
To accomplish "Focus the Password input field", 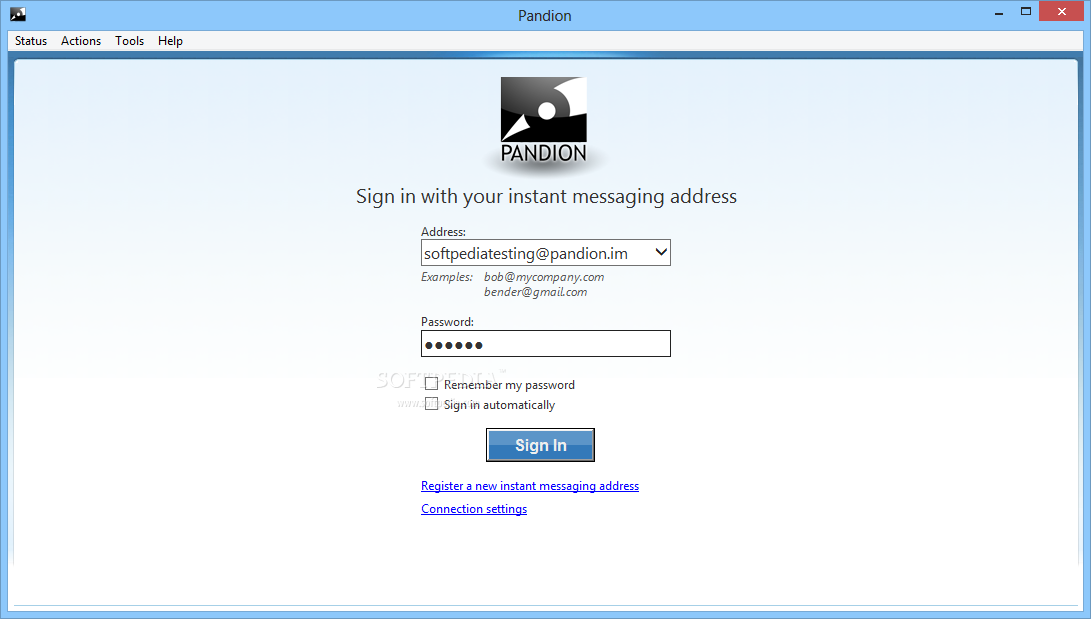I will tap(546, 344).
